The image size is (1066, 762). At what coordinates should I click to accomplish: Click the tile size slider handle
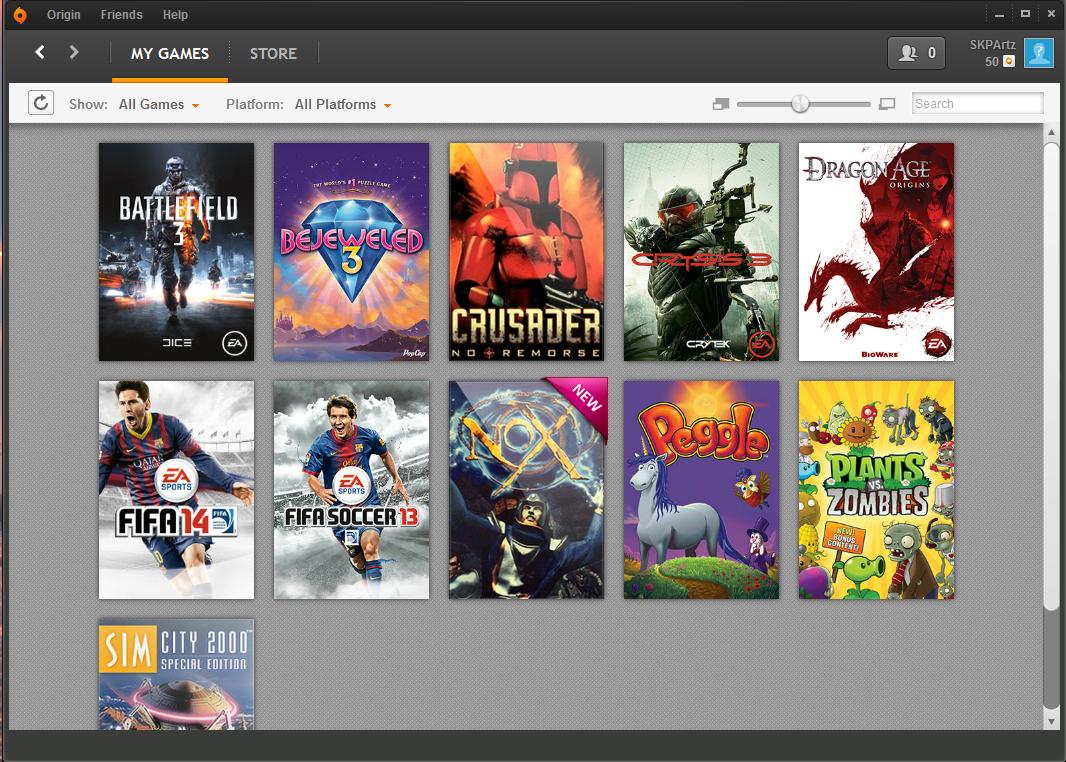point(800,104)
